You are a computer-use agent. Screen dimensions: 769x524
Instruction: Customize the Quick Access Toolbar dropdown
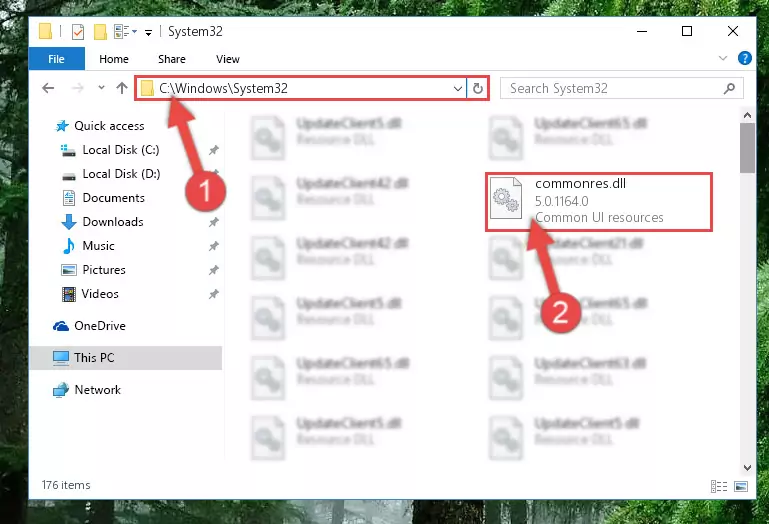pyautogui.click(x=148, y=33)
